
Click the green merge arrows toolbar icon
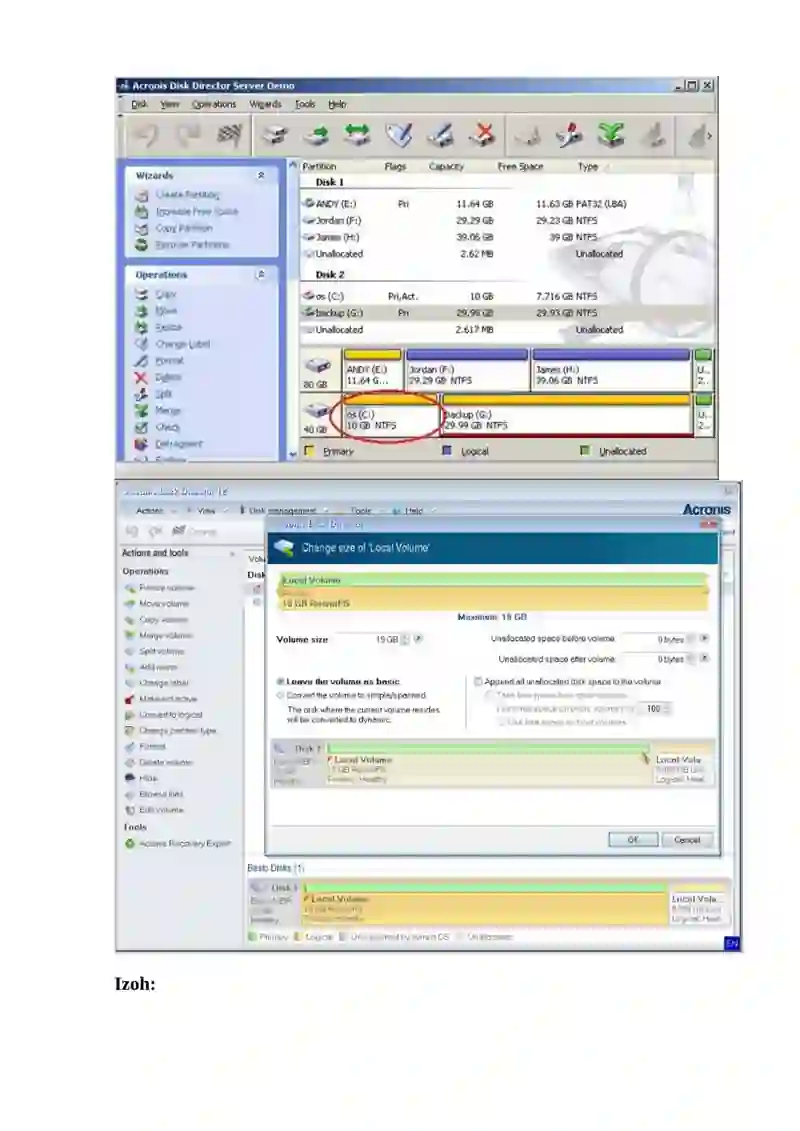click(x=611, y=136)
